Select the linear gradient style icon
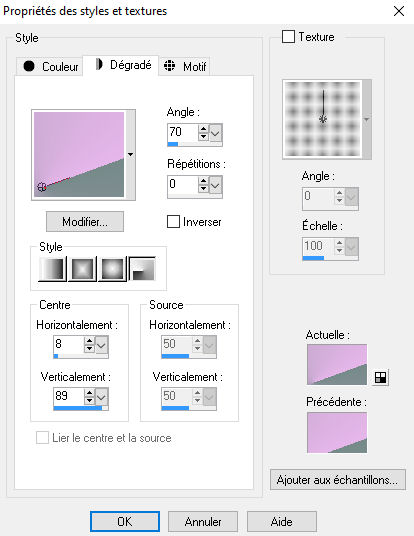Viewport: 414px width, 536px height. tap(52, 269)
